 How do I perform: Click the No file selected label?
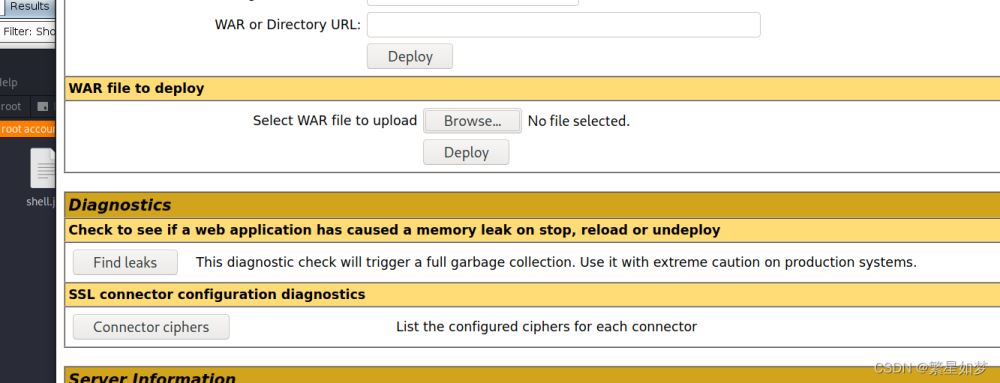click(x=578, y=121)
